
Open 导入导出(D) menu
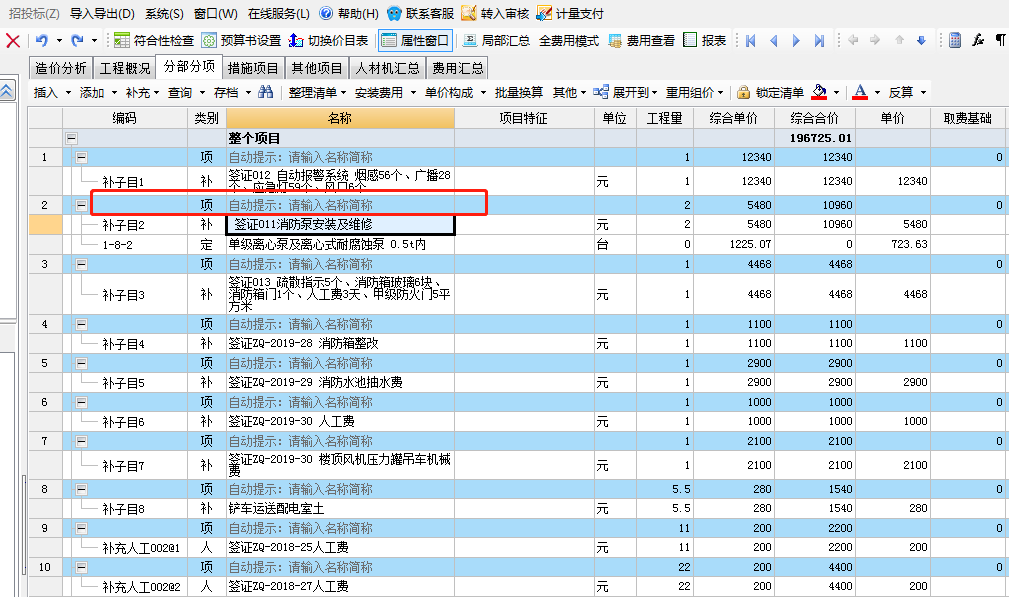click(x=102, y=14)
